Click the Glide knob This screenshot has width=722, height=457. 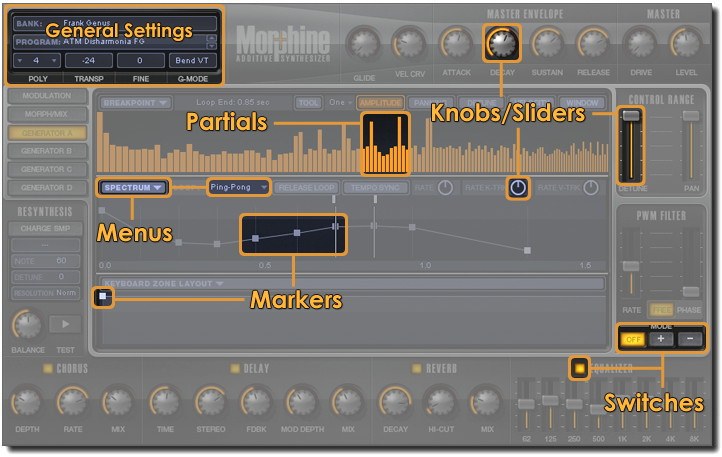click(364, 43)
